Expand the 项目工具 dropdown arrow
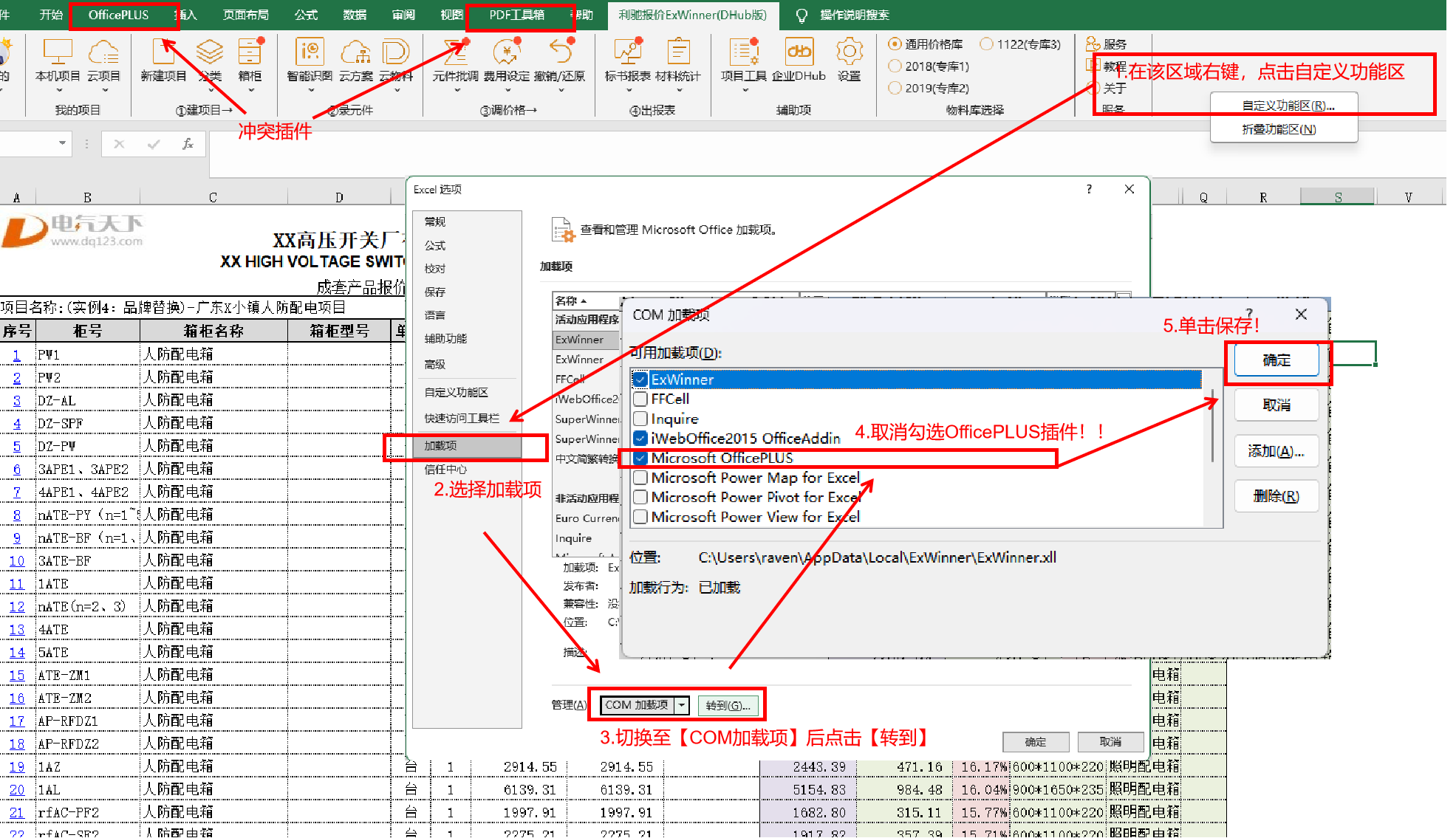This screenshot has height=838, width=1456. (x=745, y=91)
